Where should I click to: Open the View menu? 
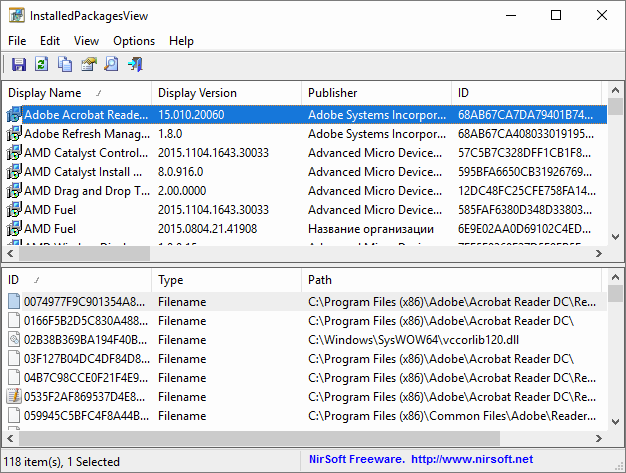[86, 41]
